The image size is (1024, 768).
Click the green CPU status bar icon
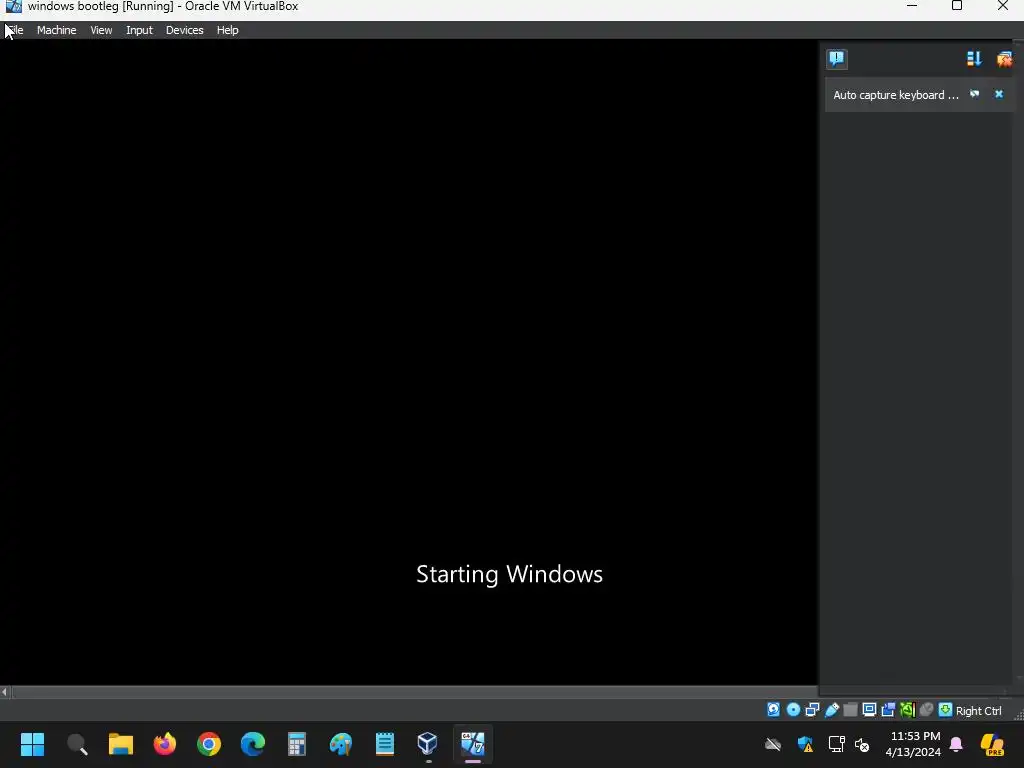907,710
